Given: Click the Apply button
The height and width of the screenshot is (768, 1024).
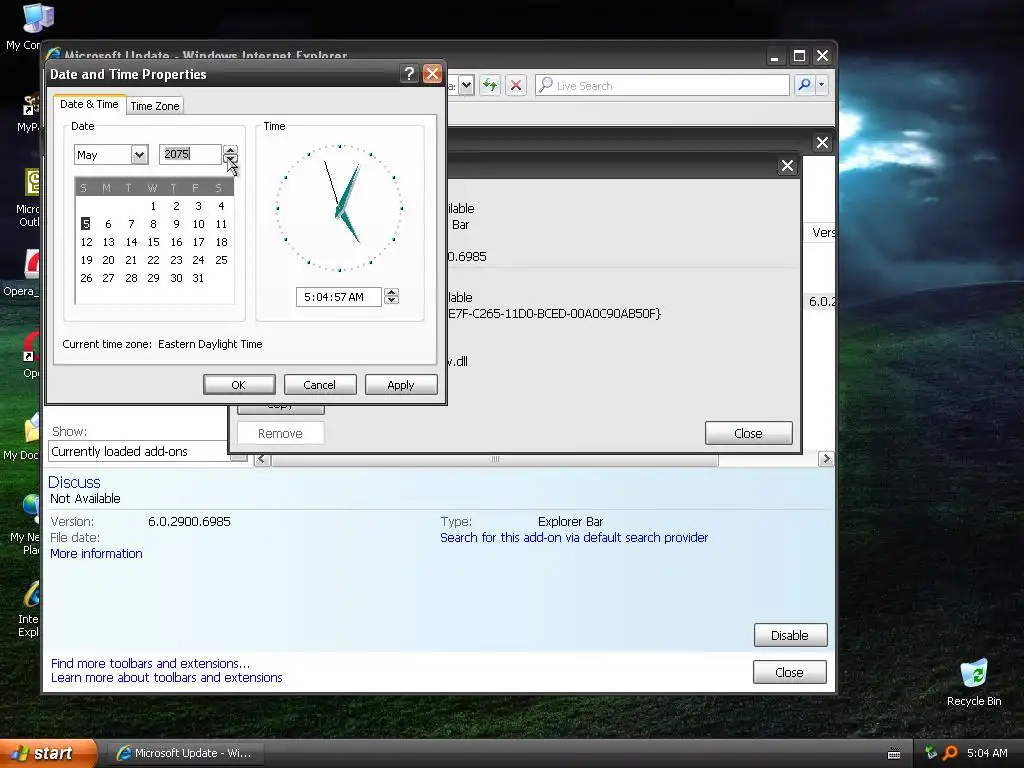Looking at the screenshot, I should click(400, 385).
